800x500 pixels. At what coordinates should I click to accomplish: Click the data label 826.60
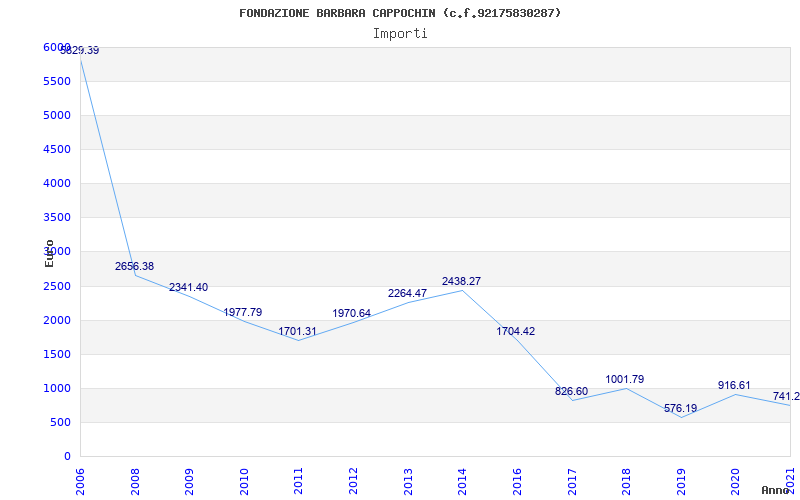point(571,391)
